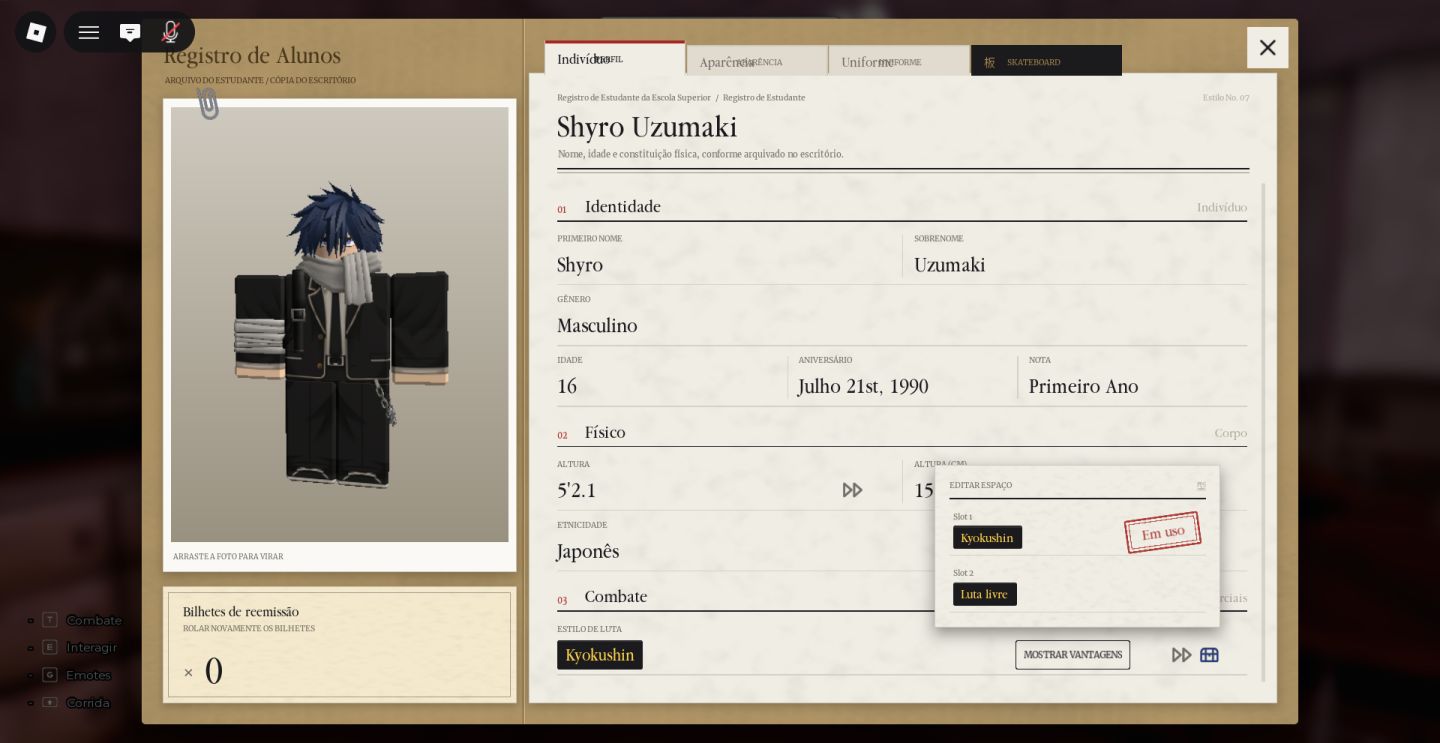This screenshot has width=1440, height=743.
Task: Click the reroll ticket count '0'
Action: coord(214,671)
